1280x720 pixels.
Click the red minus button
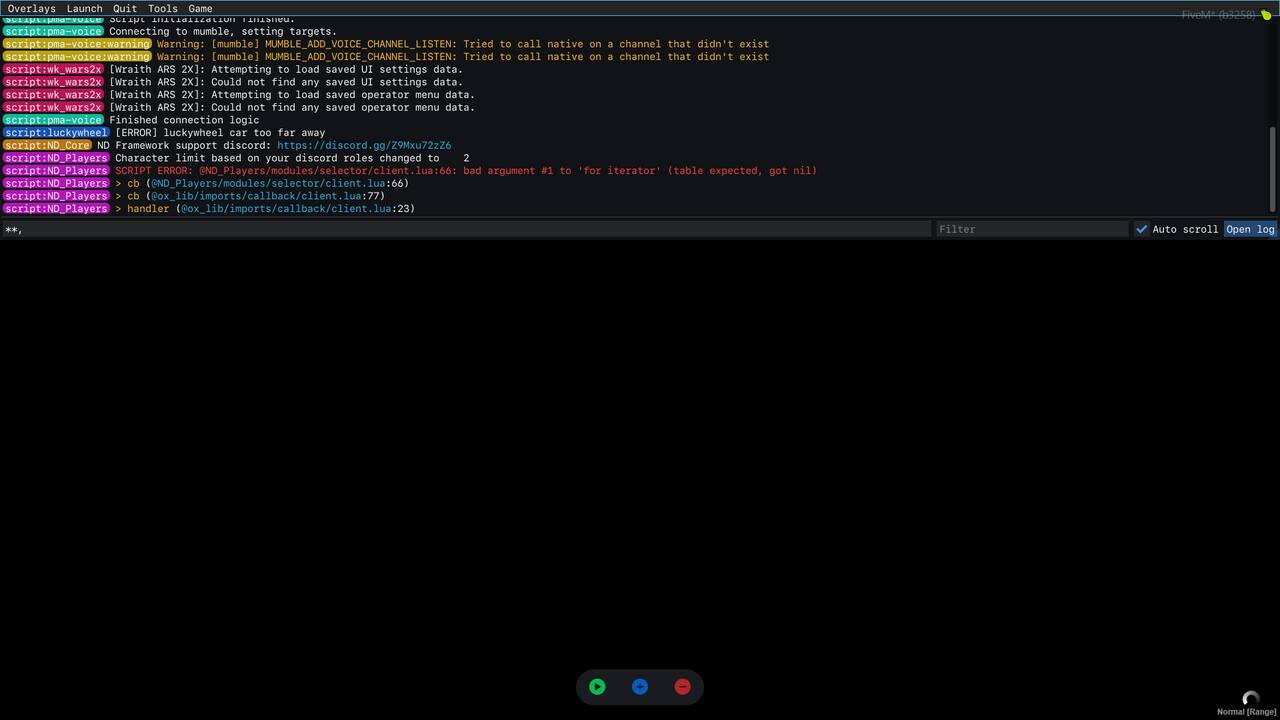(x=682, y=687)
